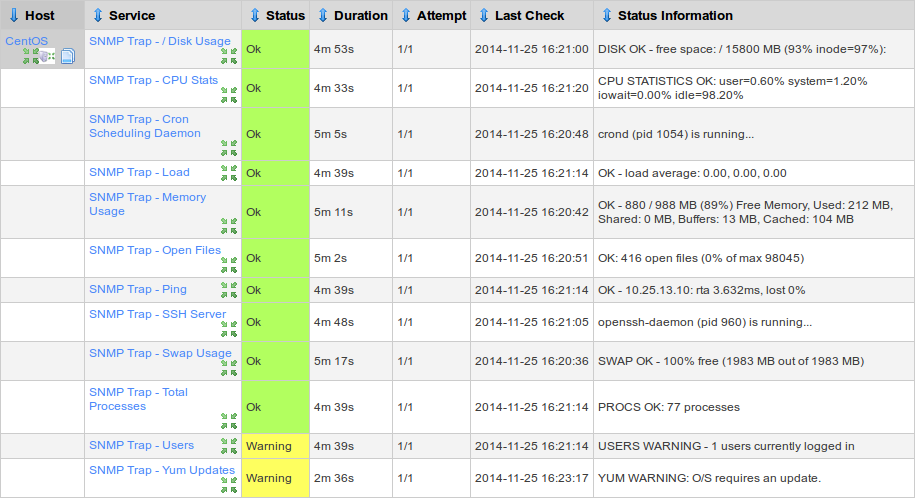
Task: Click blue documents icon in CentOS cell
Action: [x=68, y=56]
